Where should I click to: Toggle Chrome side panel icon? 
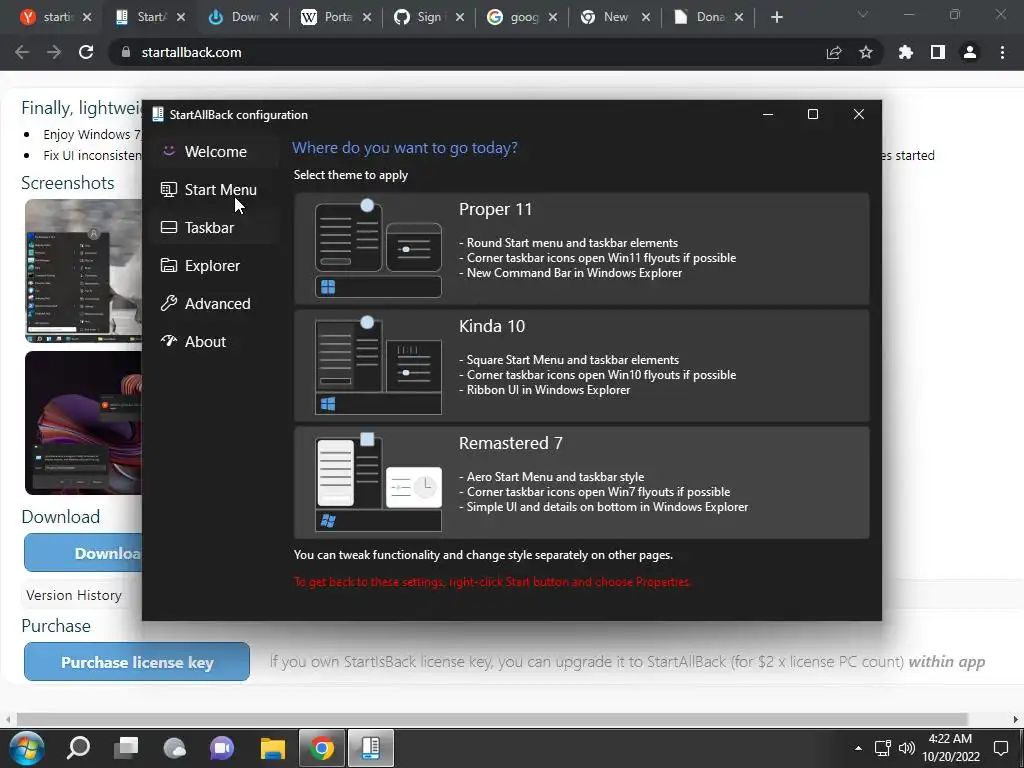[938, 52]
